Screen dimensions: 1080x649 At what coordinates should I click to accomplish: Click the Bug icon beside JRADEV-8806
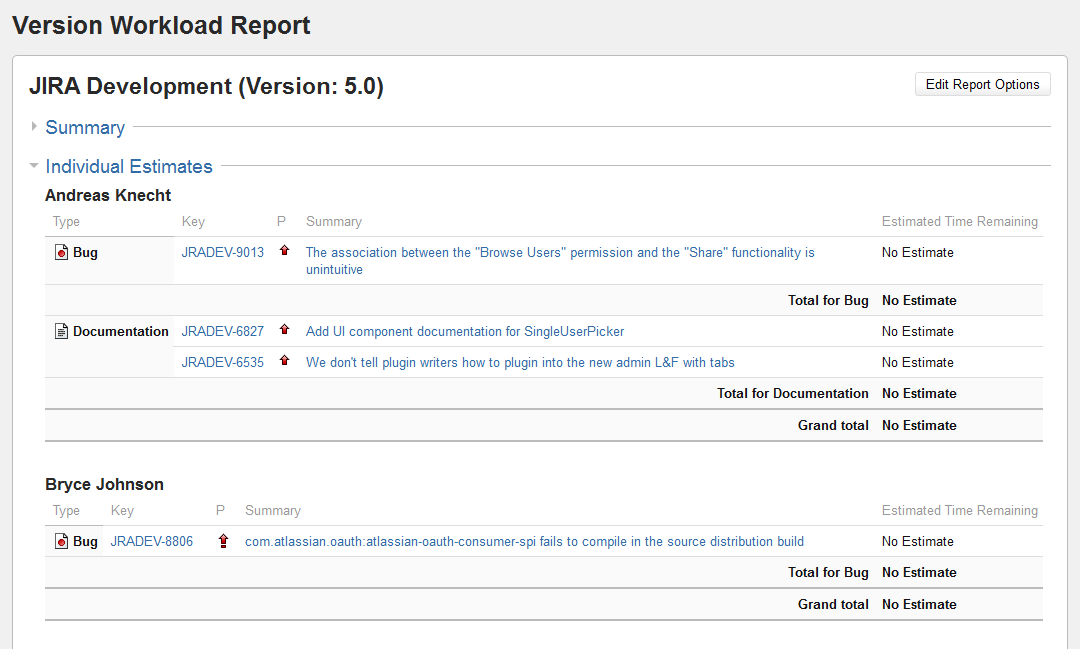61,542
